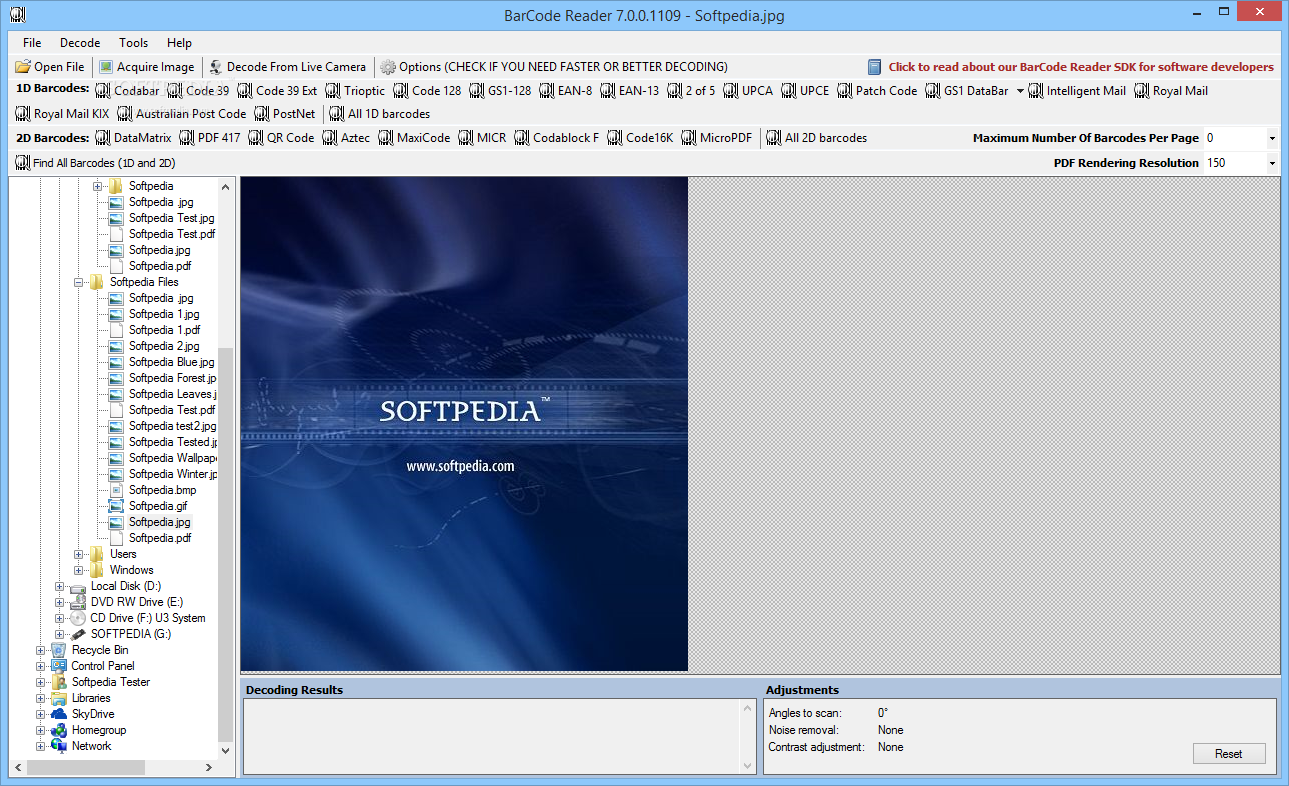Open the Maximum Number Of Barcodes Per Page dropdown
Viewport: 1289px width, 786px height.
[1272, 138]
